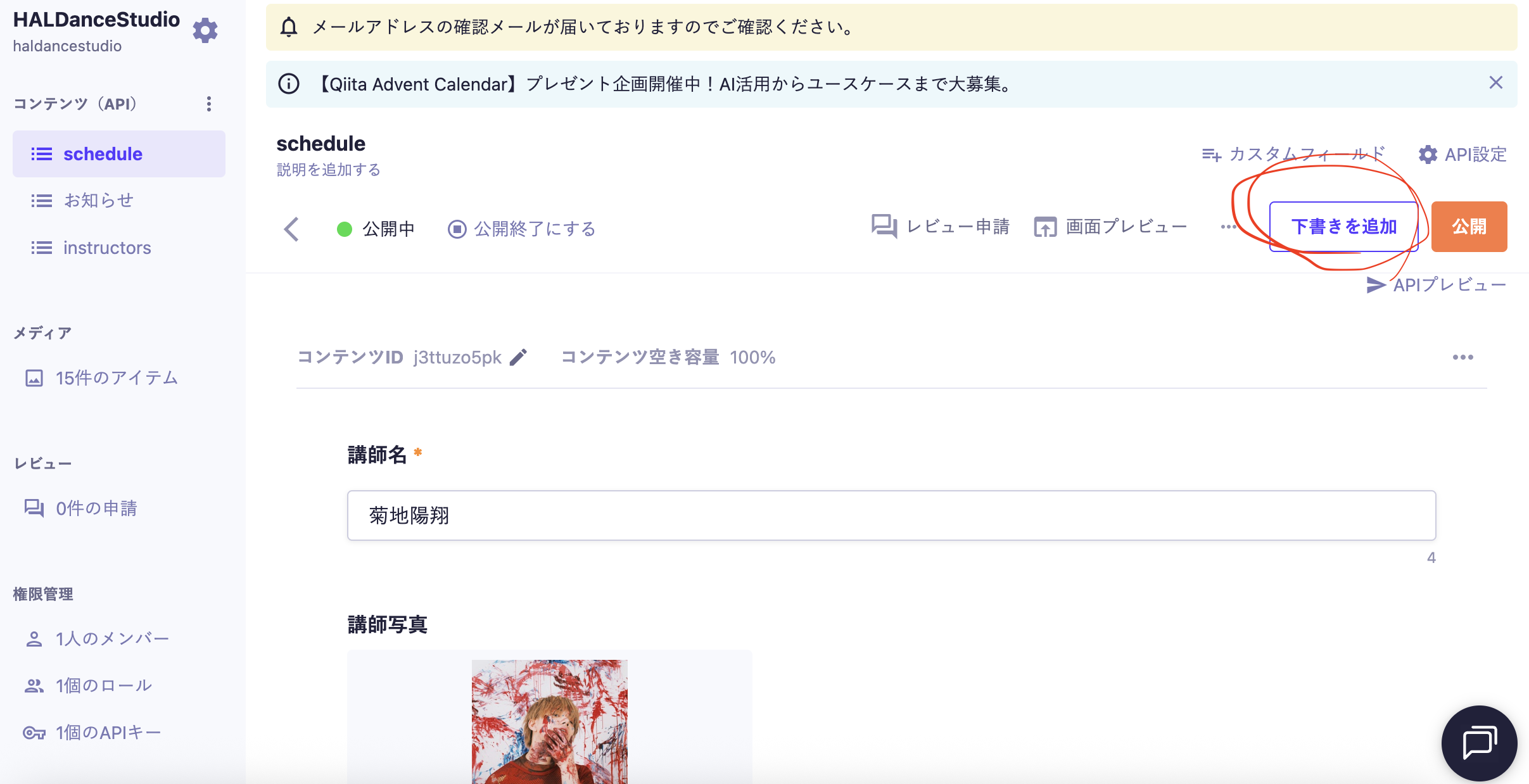Click the 講師写真 image thumbnail
Image resolution: width=1529 pixels, height=784 pixels.
(549, 722)
